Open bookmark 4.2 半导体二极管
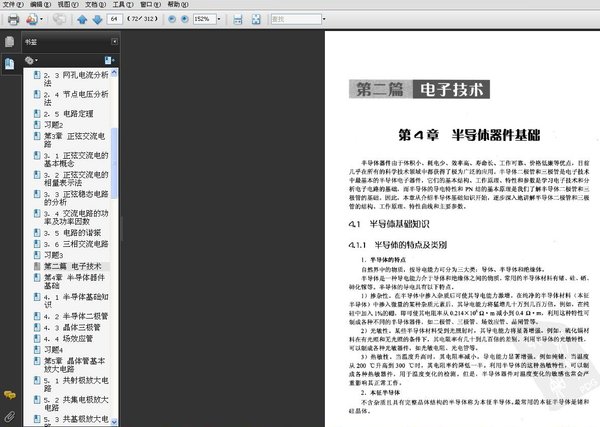Viewport: 600px width, 427px height. 75,316
